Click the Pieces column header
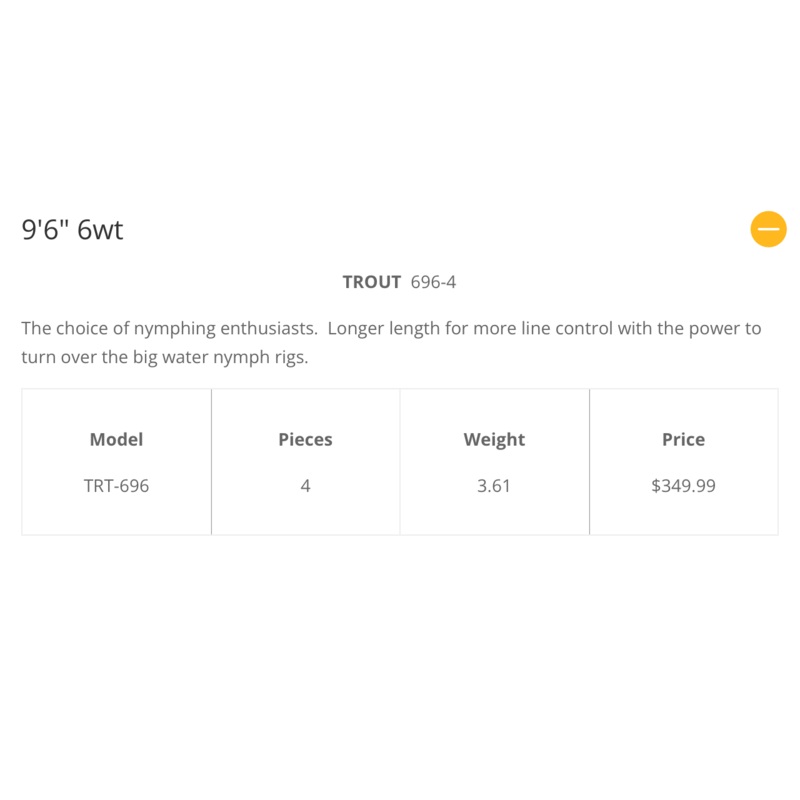 click(305, 439)
